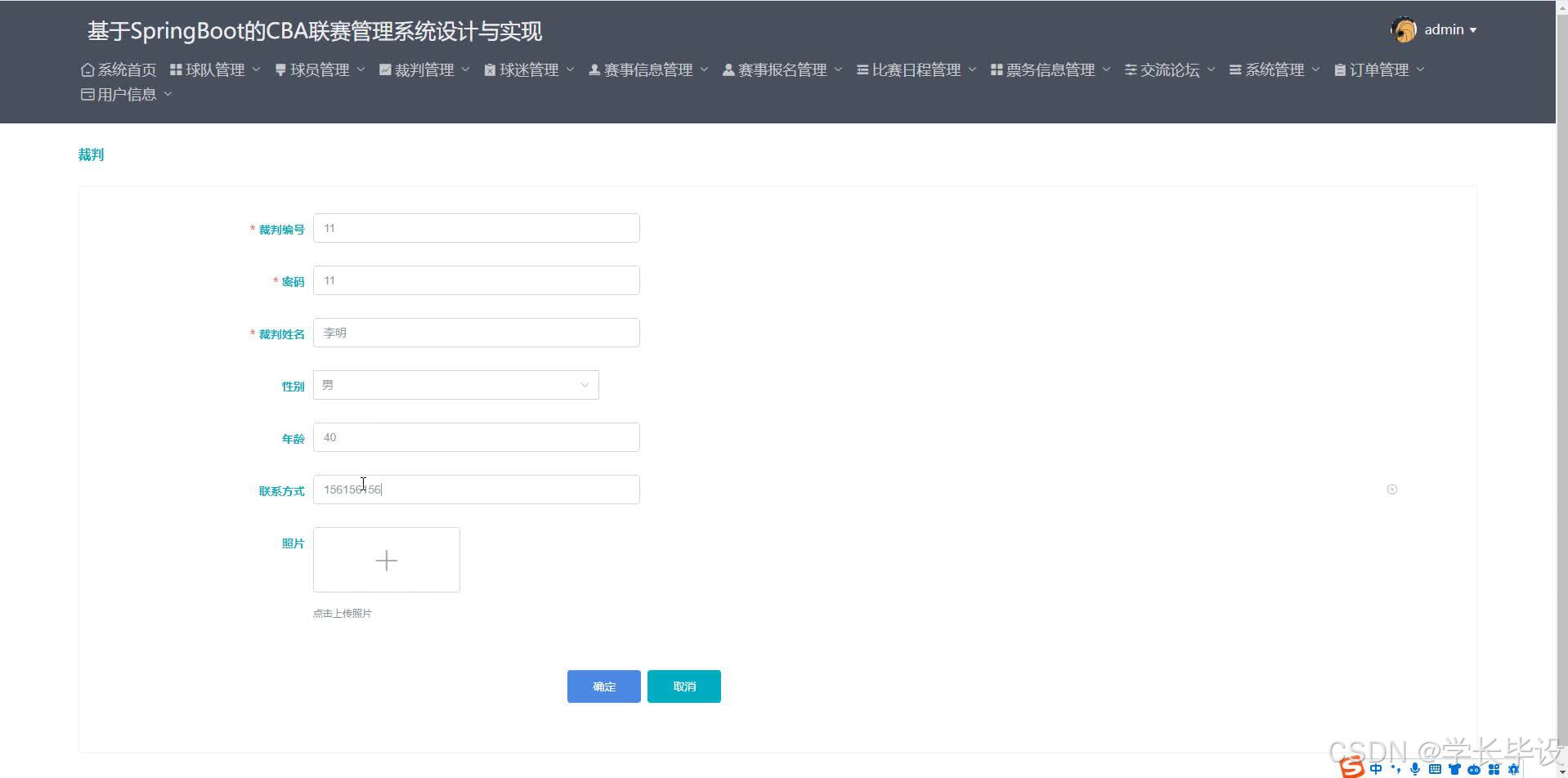The image size is (1568, 778).
Task: Expand the 交流论坛 chevron
Action: (x=1211, y=70)
